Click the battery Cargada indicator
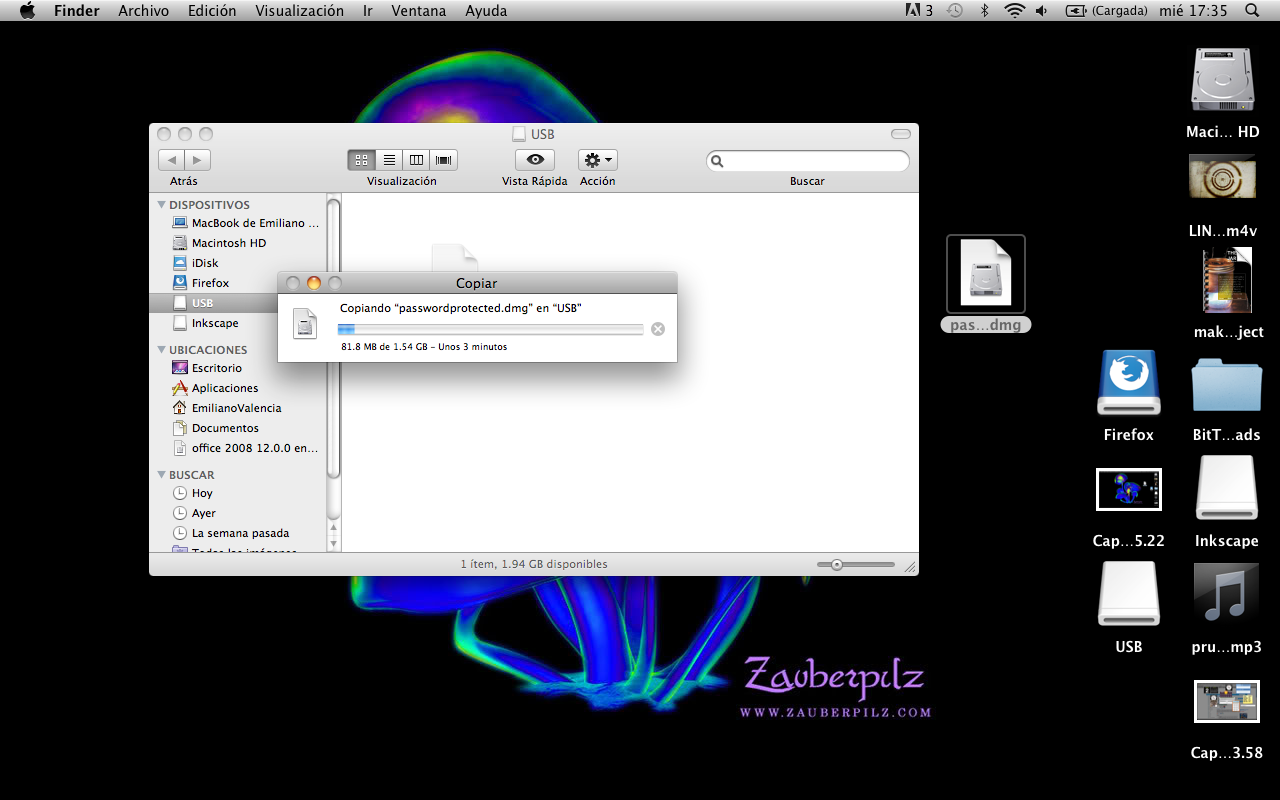Screen dimensions: 1280x800 pos(1107,11)
